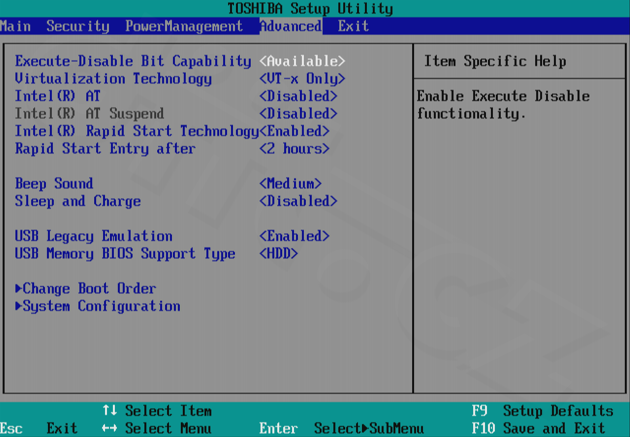Click the Enter Select SubMenu hint
Image resolution: width=630 pixels, height=437 pixels.
click(x=341, y=428)
